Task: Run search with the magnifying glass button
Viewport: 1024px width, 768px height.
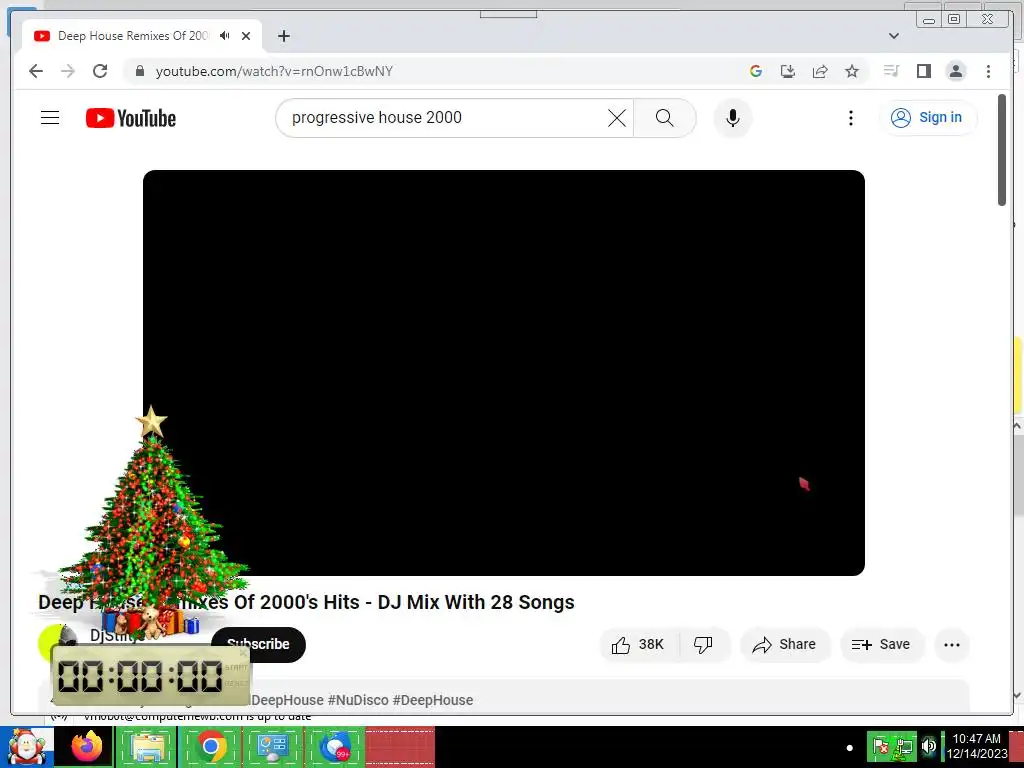Action: (664, 118)
